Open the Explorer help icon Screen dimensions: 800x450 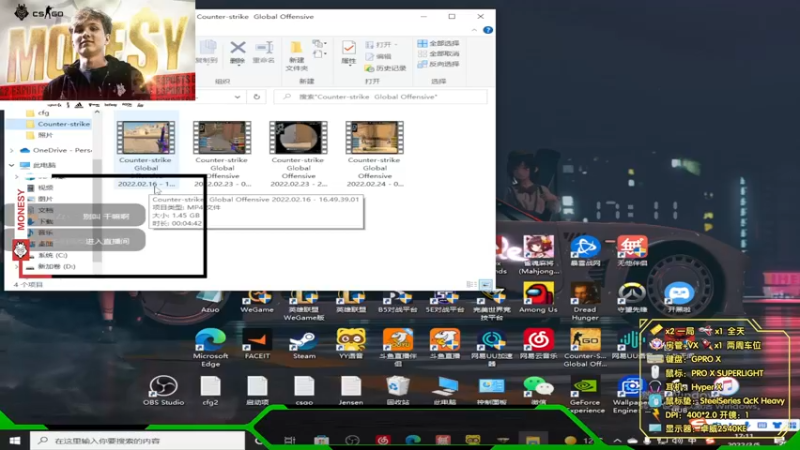click(488, 30)
